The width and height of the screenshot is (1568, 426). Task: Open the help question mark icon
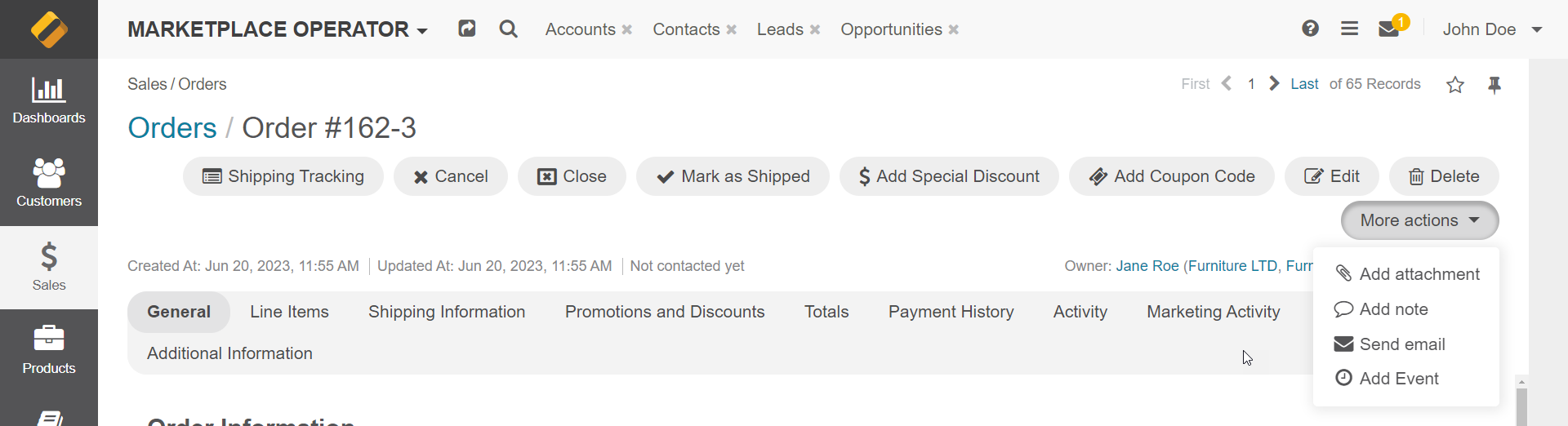1310,29
